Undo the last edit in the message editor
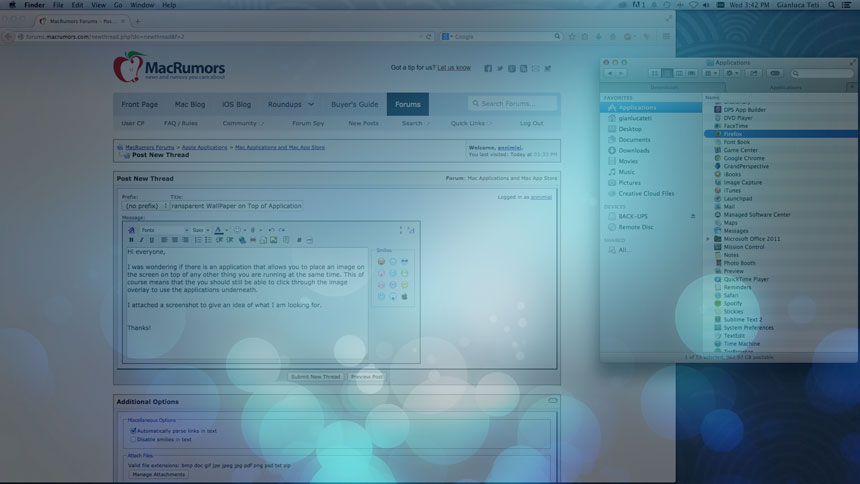 pos(271,230)
